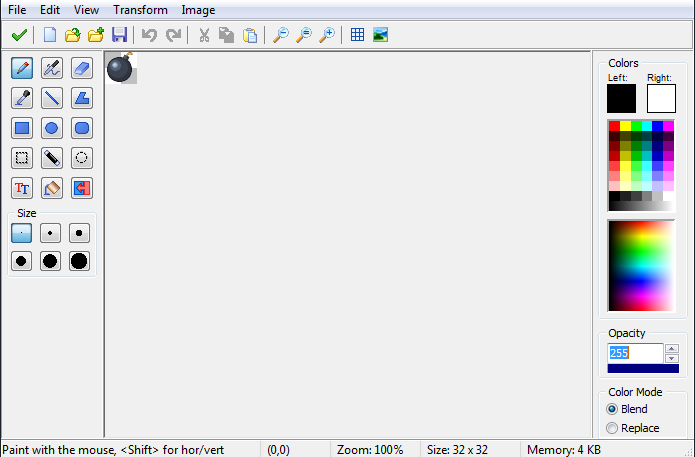Choose the largest brush size
Viewport: 695px width, 457px height.
pyautogui.click(x=79, y=261)
